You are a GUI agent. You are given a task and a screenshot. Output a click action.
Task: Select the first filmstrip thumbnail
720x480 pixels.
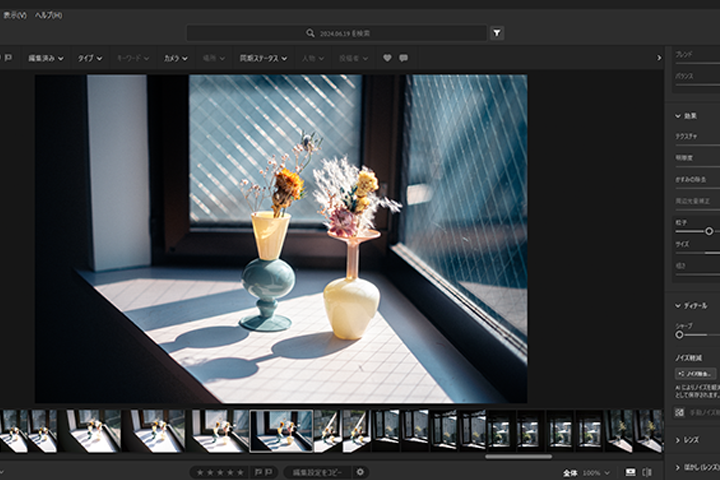pos(14,431)
